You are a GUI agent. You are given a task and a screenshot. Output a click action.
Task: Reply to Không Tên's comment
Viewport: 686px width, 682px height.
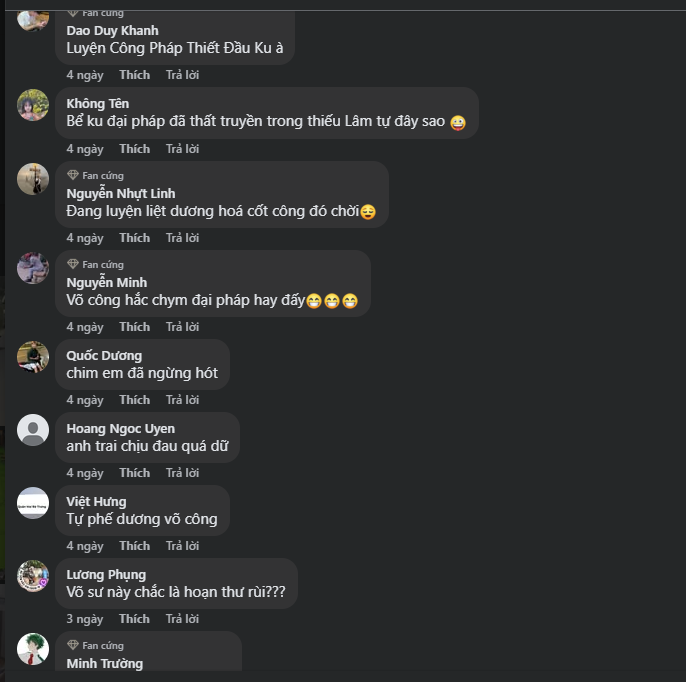click(182, 149)
